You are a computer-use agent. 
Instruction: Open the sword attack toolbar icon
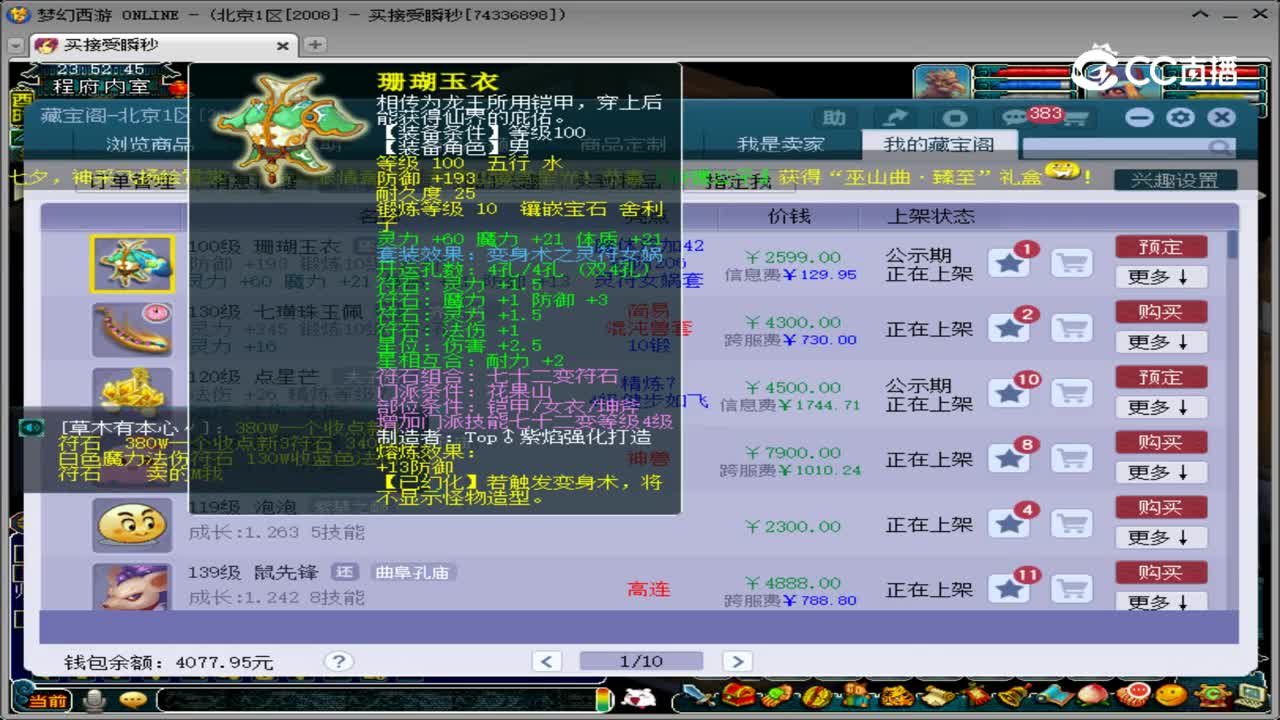click(x=701, y=696)
